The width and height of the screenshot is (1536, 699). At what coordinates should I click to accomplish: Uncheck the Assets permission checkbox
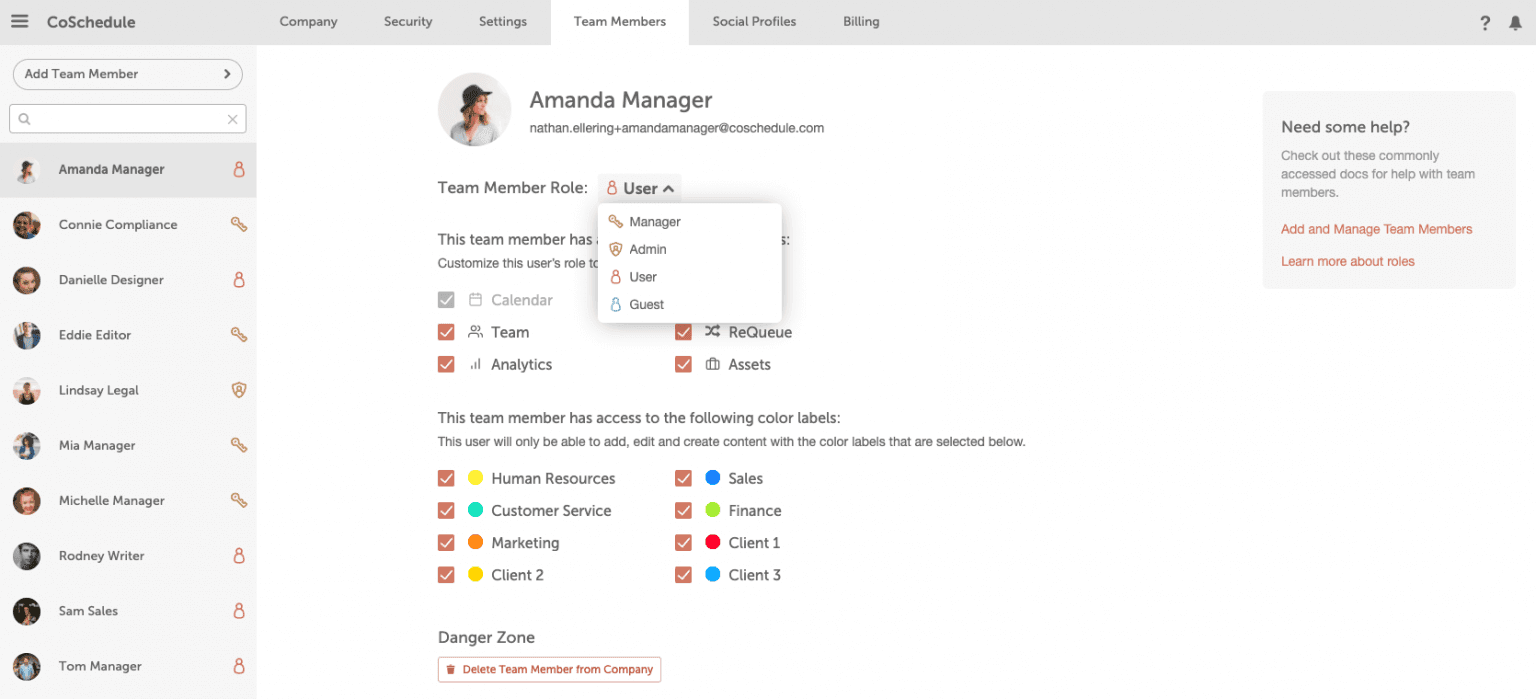coord(683,364)
